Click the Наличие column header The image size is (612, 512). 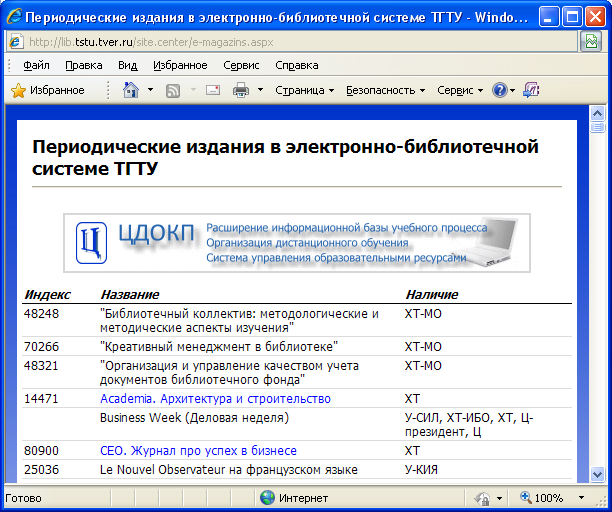click(431, 295)
